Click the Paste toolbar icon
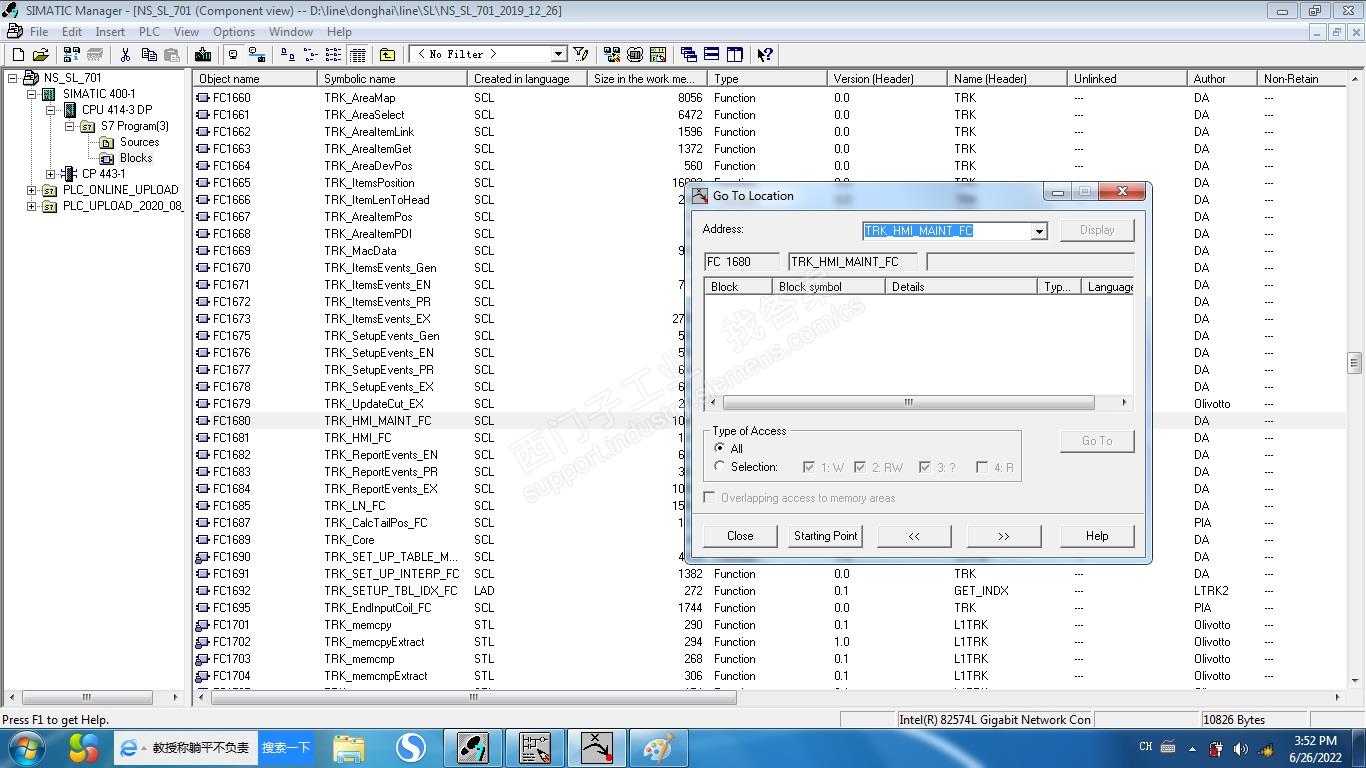The height and width of the screenshot is (768, 1366). tap(172, 55)
